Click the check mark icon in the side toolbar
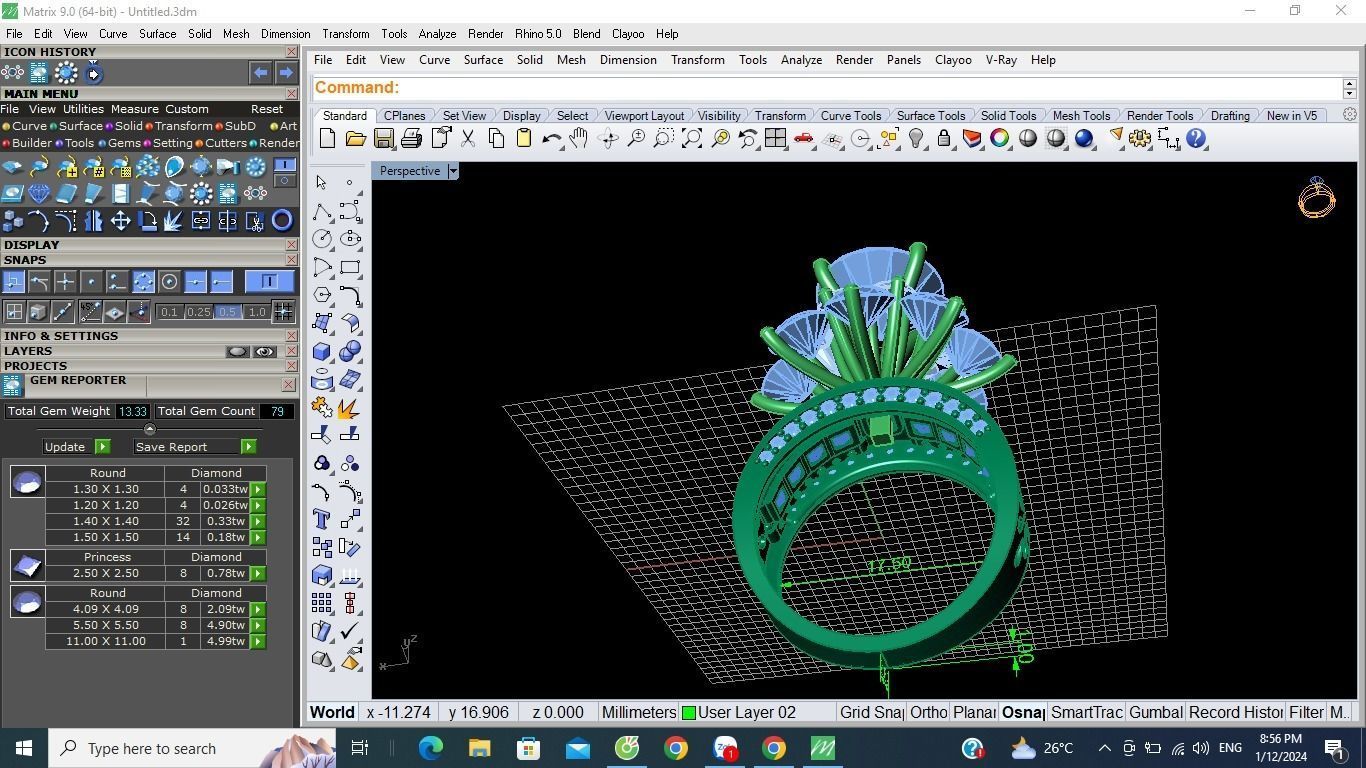The height and width of the screenshot is (768, 1366). click(350, 631)
